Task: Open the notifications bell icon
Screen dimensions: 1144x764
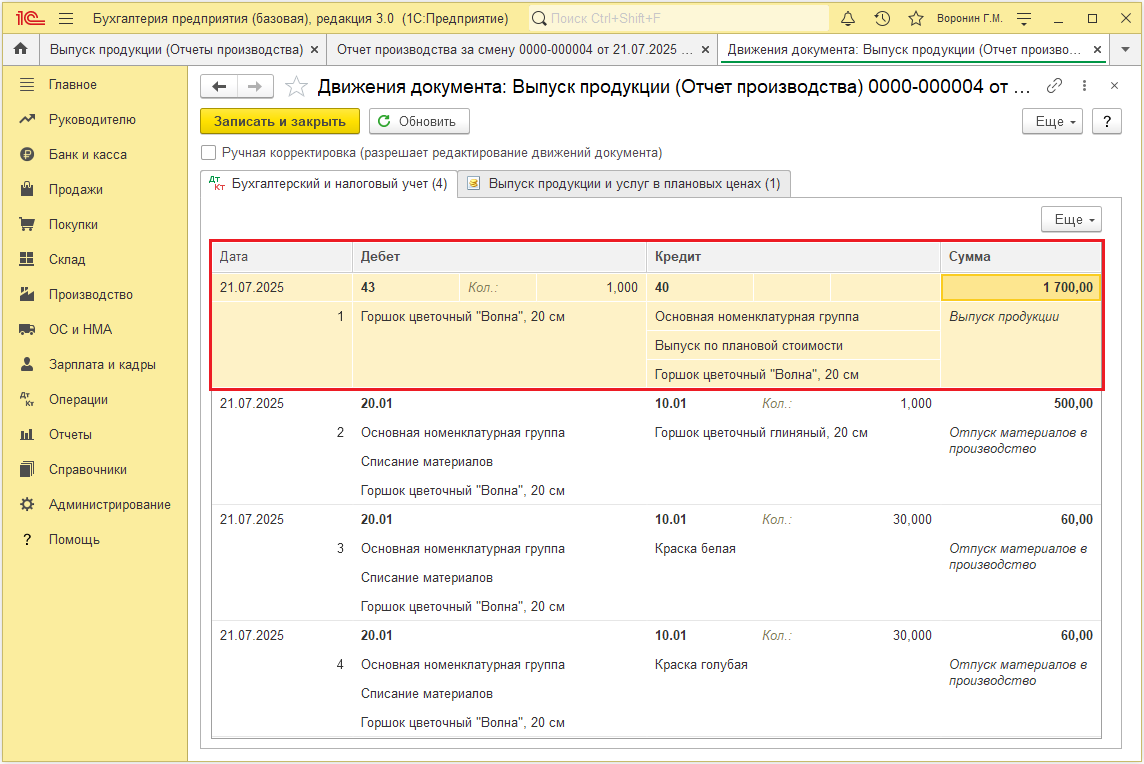Action: (x=847, y=19)
